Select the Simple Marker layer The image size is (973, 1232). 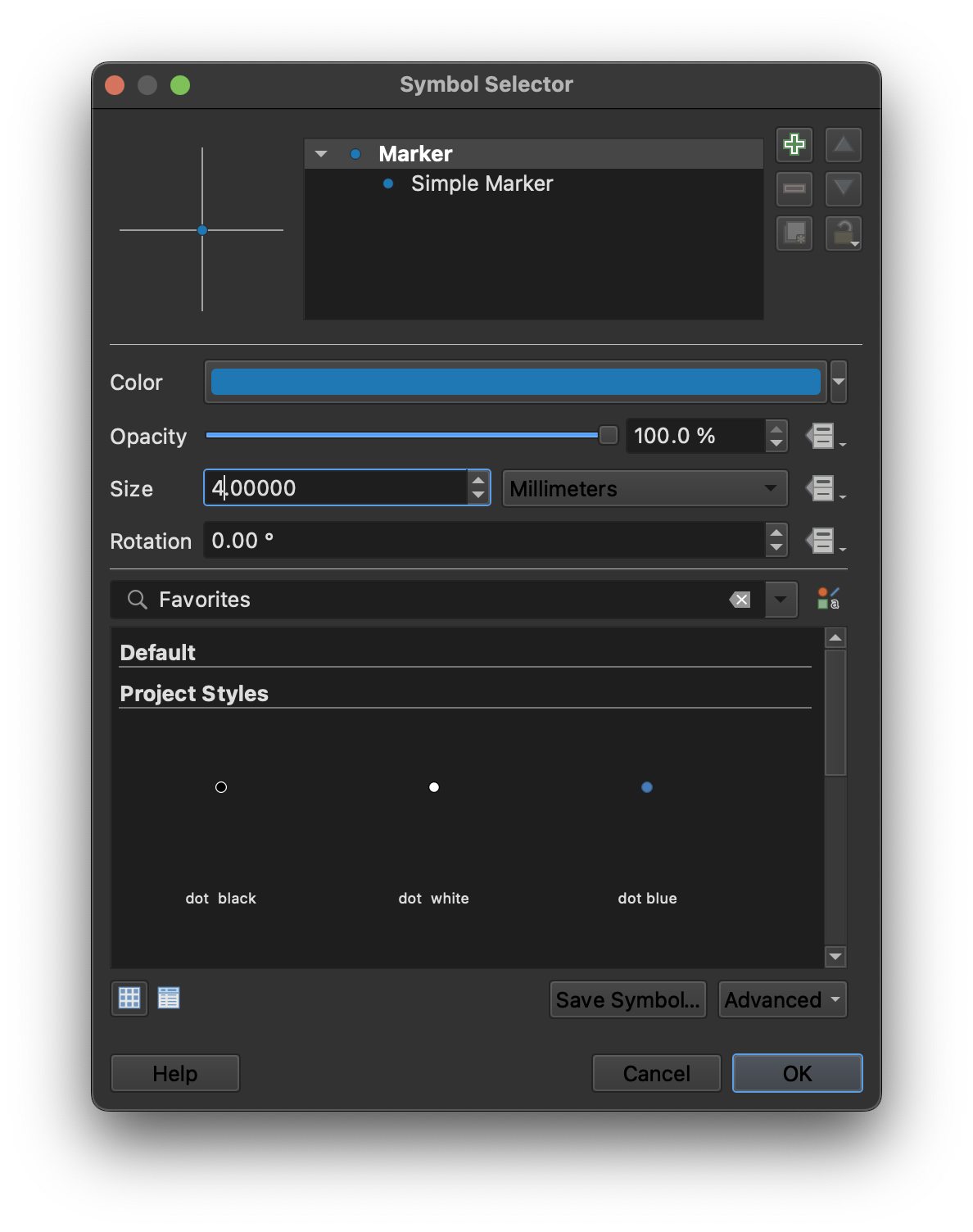[482, 183]
